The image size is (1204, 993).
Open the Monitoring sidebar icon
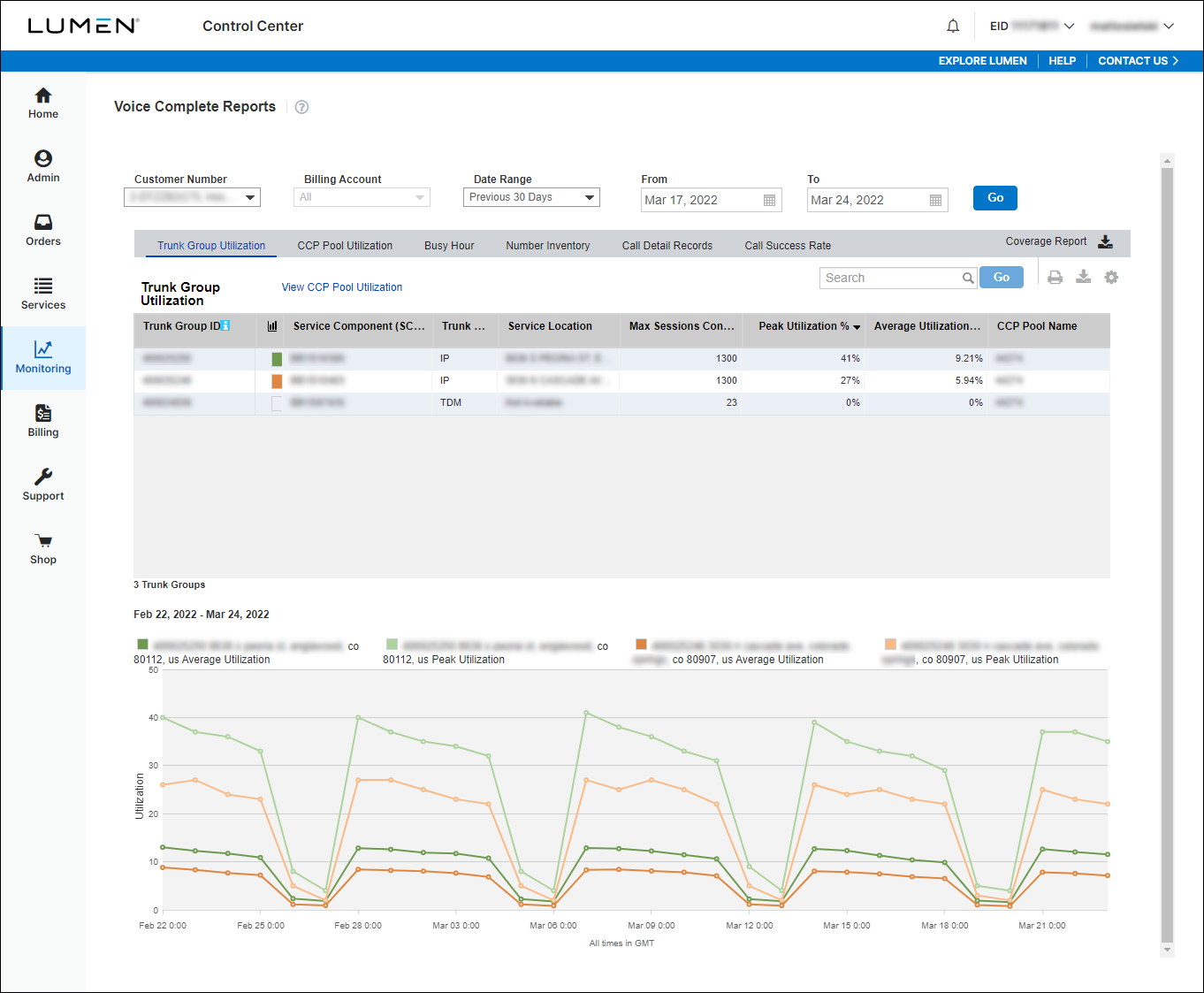(43, 349)
